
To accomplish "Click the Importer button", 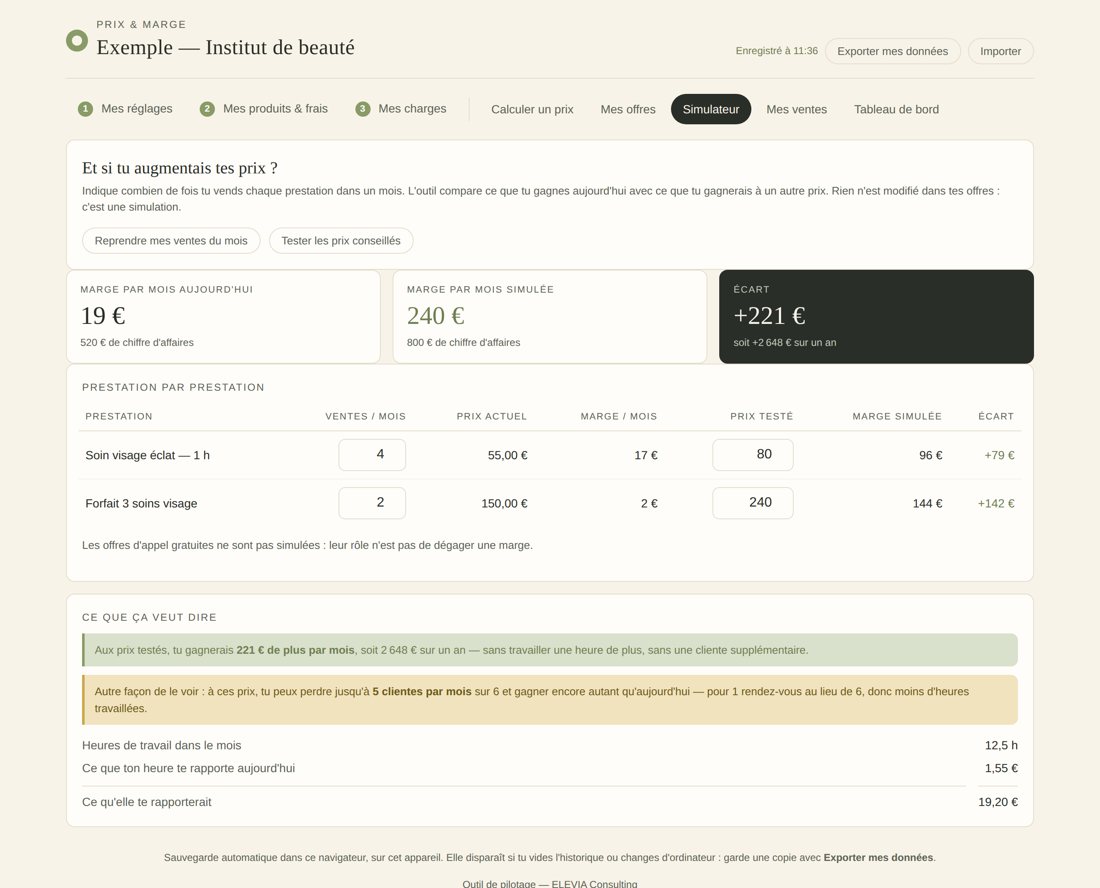I will click(1000, 51).
